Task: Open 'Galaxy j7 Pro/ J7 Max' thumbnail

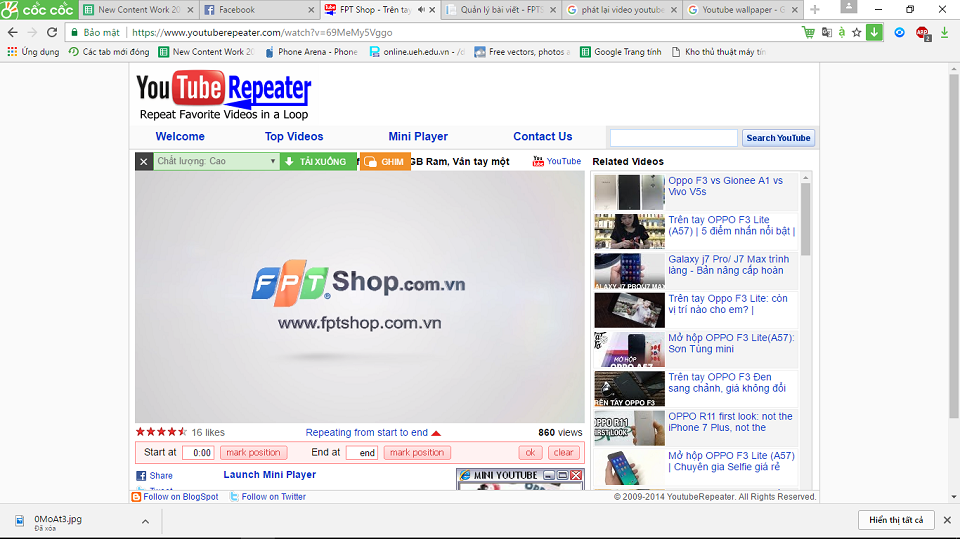Action: [629, 271]
